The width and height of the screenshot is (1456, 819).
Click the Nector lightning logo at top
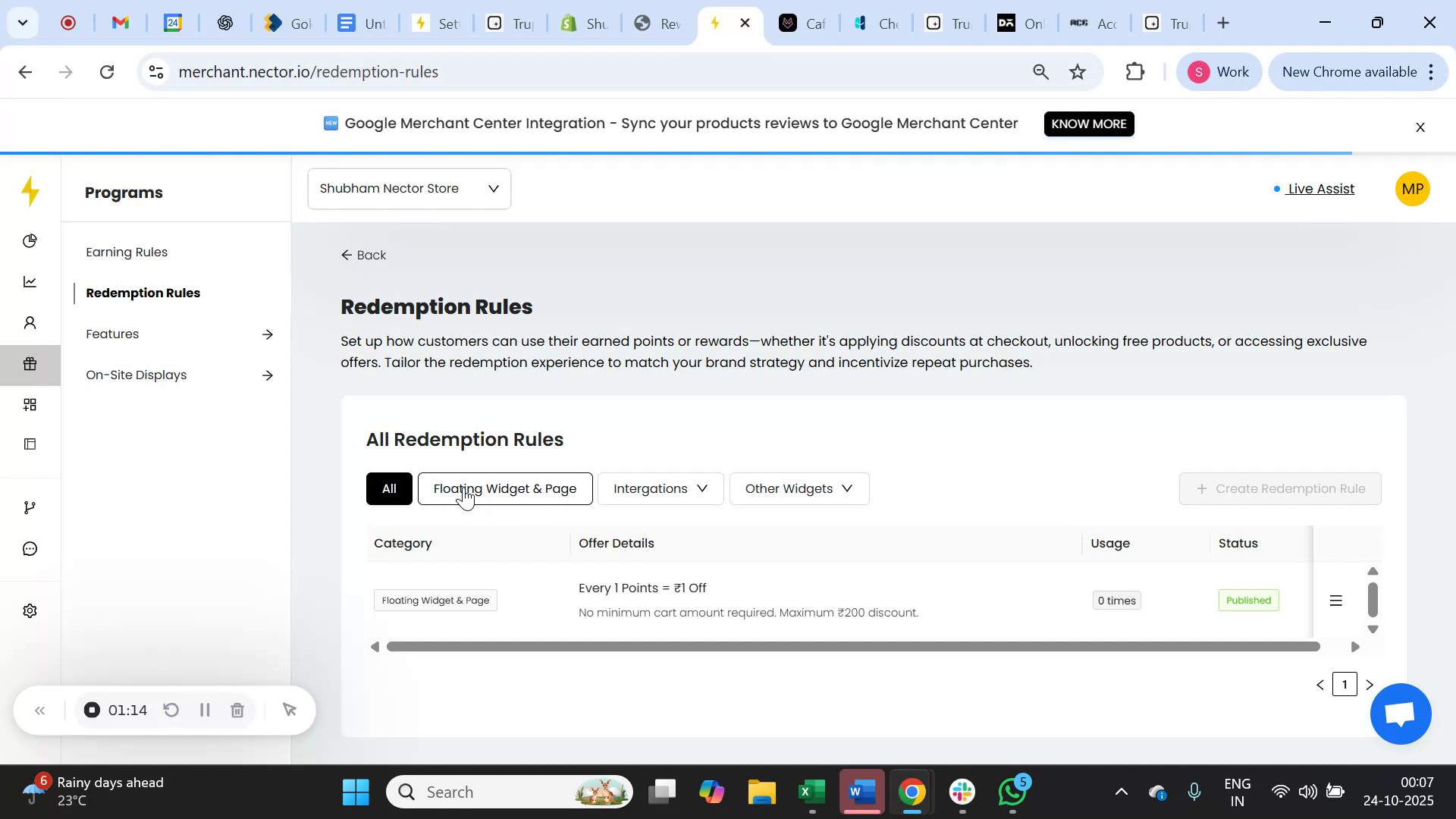(x=30, y=192)
